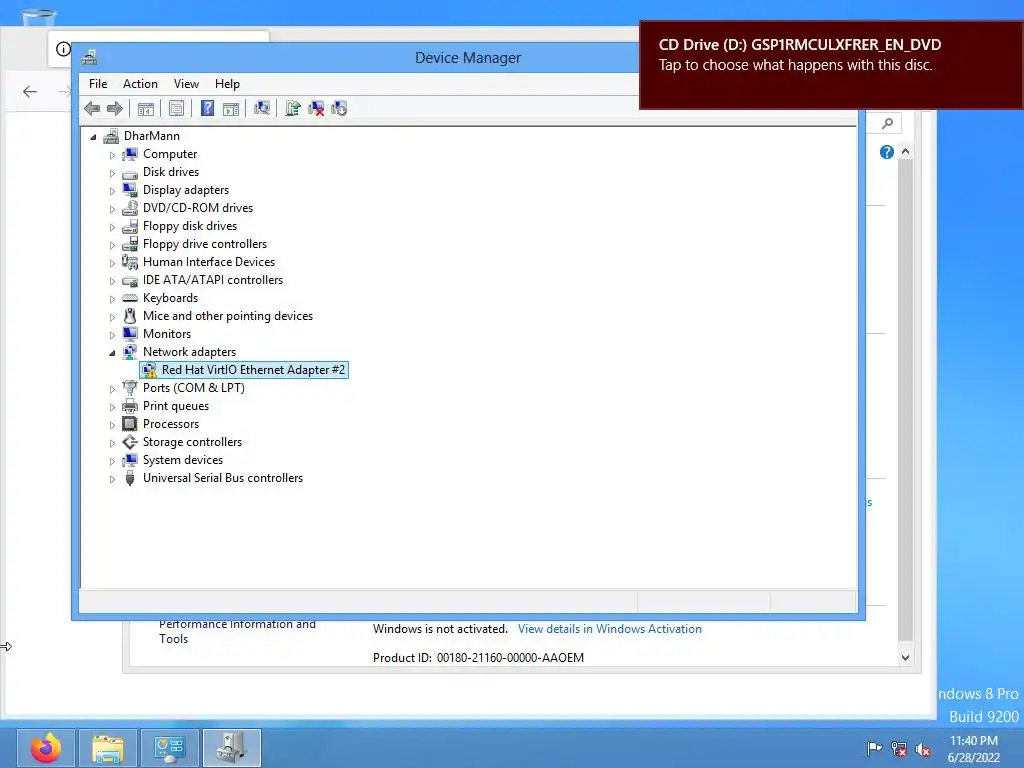The image size is (1024, 768).
Task: Click the search magnifier in the System window
Action: (887, 123)
